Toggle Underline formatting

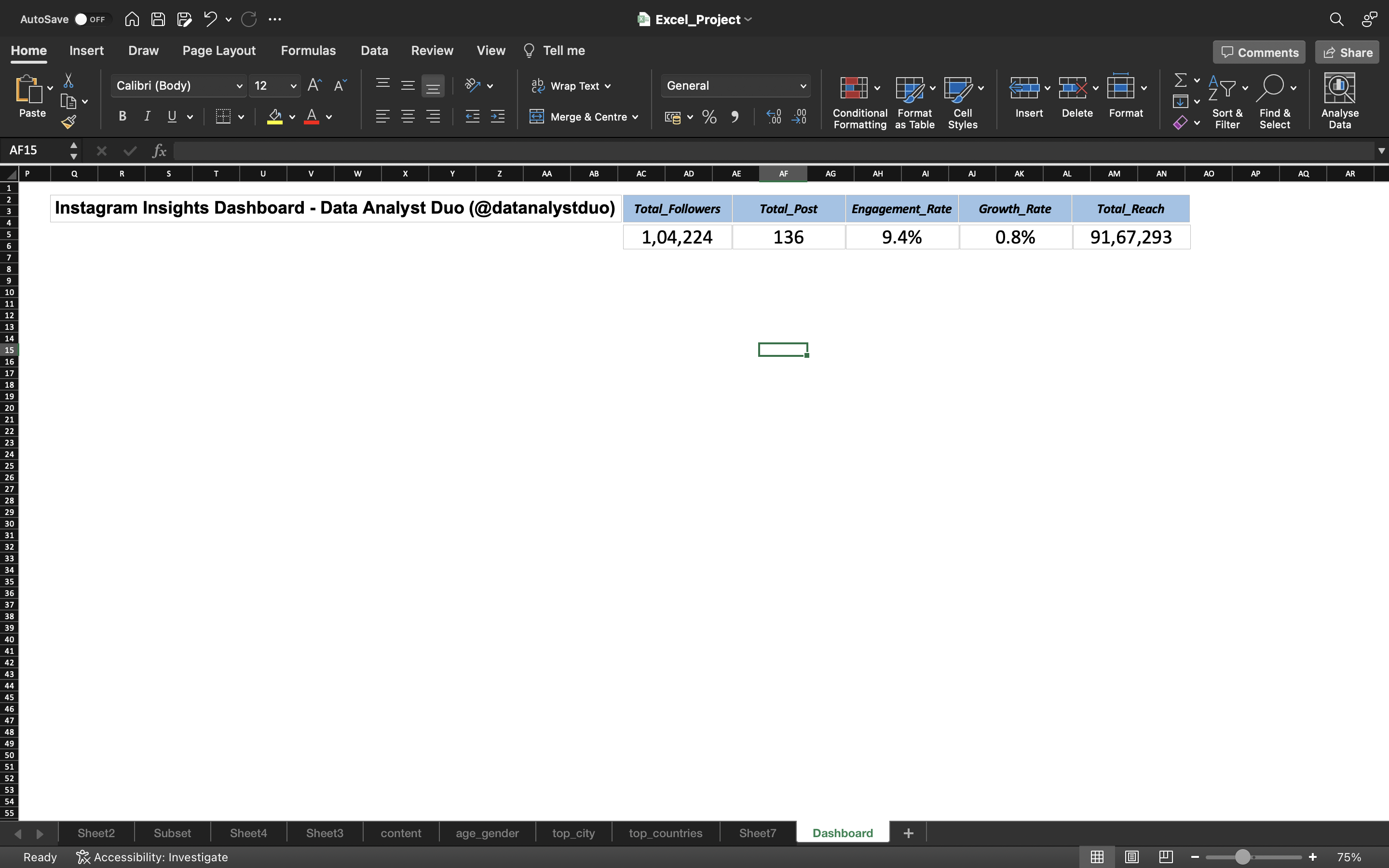point(172,117)
